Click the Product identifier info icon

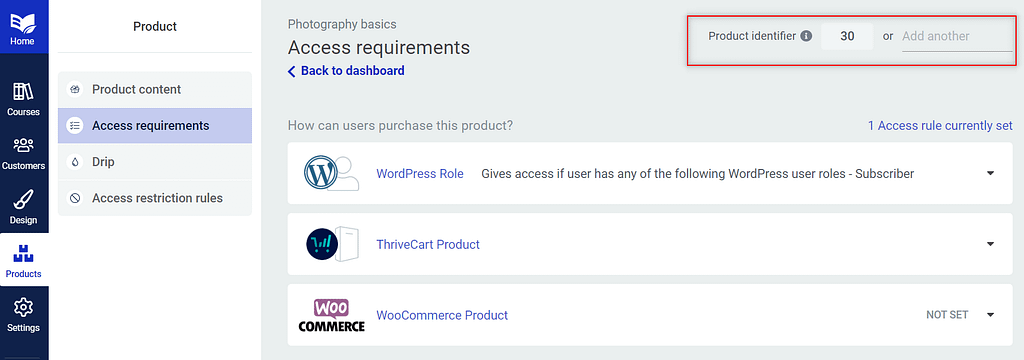(x=807, y=36)
